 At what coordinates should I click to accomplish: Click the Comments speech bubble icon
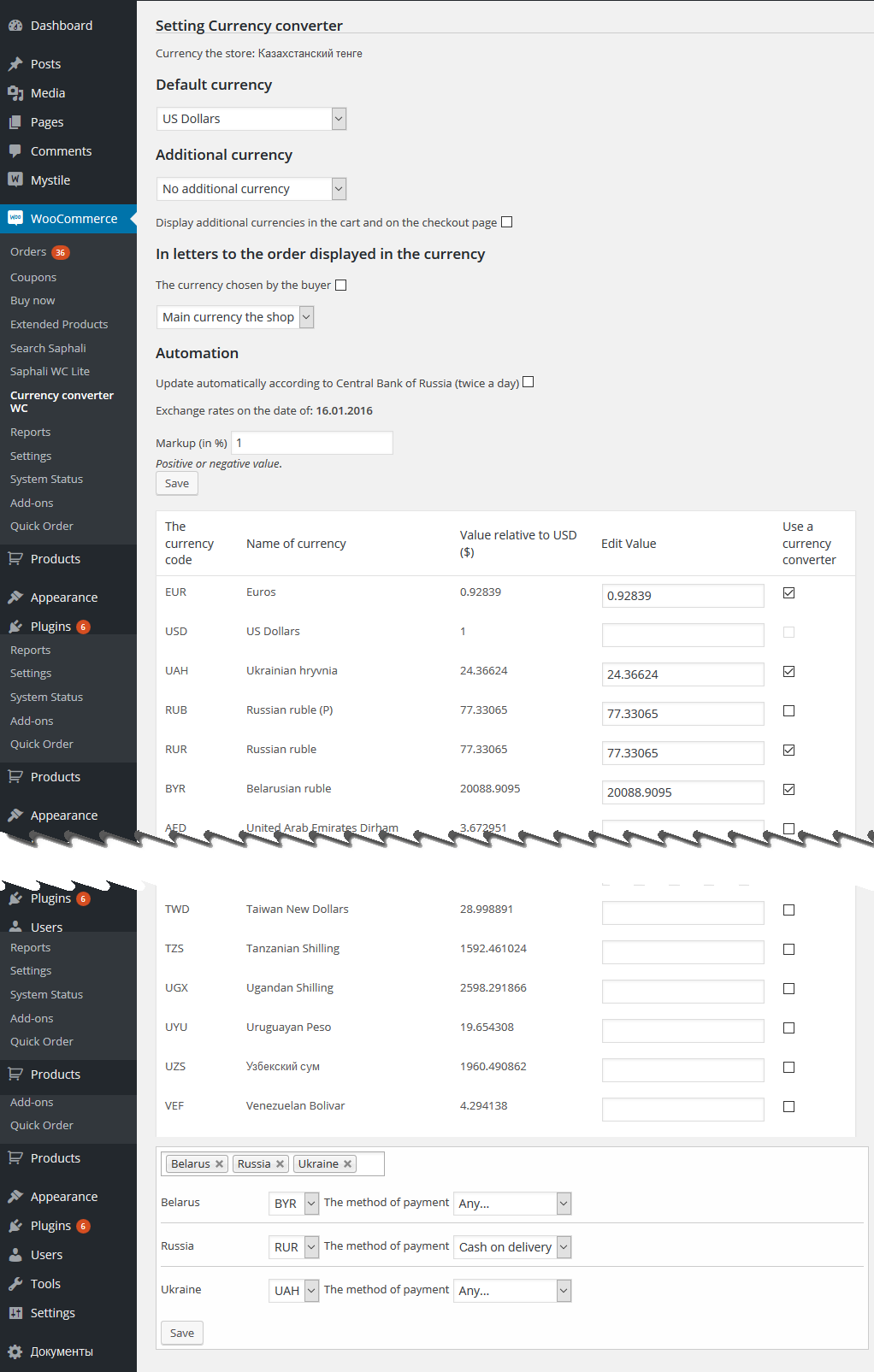(x=15, y=151)
